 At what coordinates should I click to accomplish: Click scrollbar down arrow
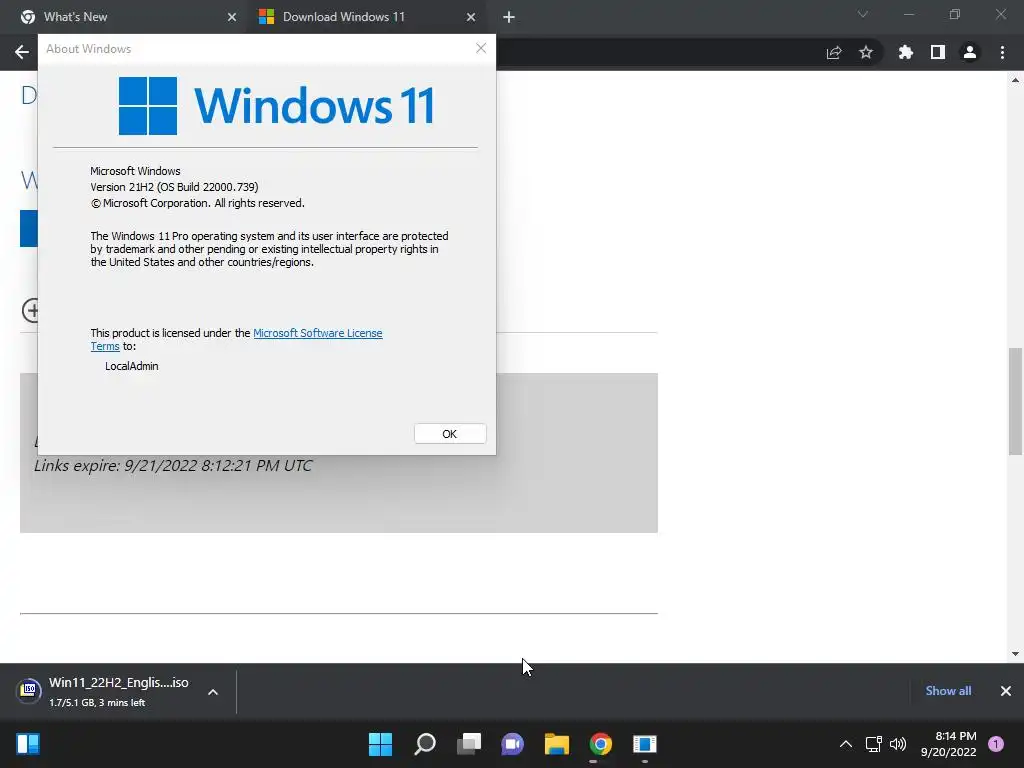point(1015,654)
